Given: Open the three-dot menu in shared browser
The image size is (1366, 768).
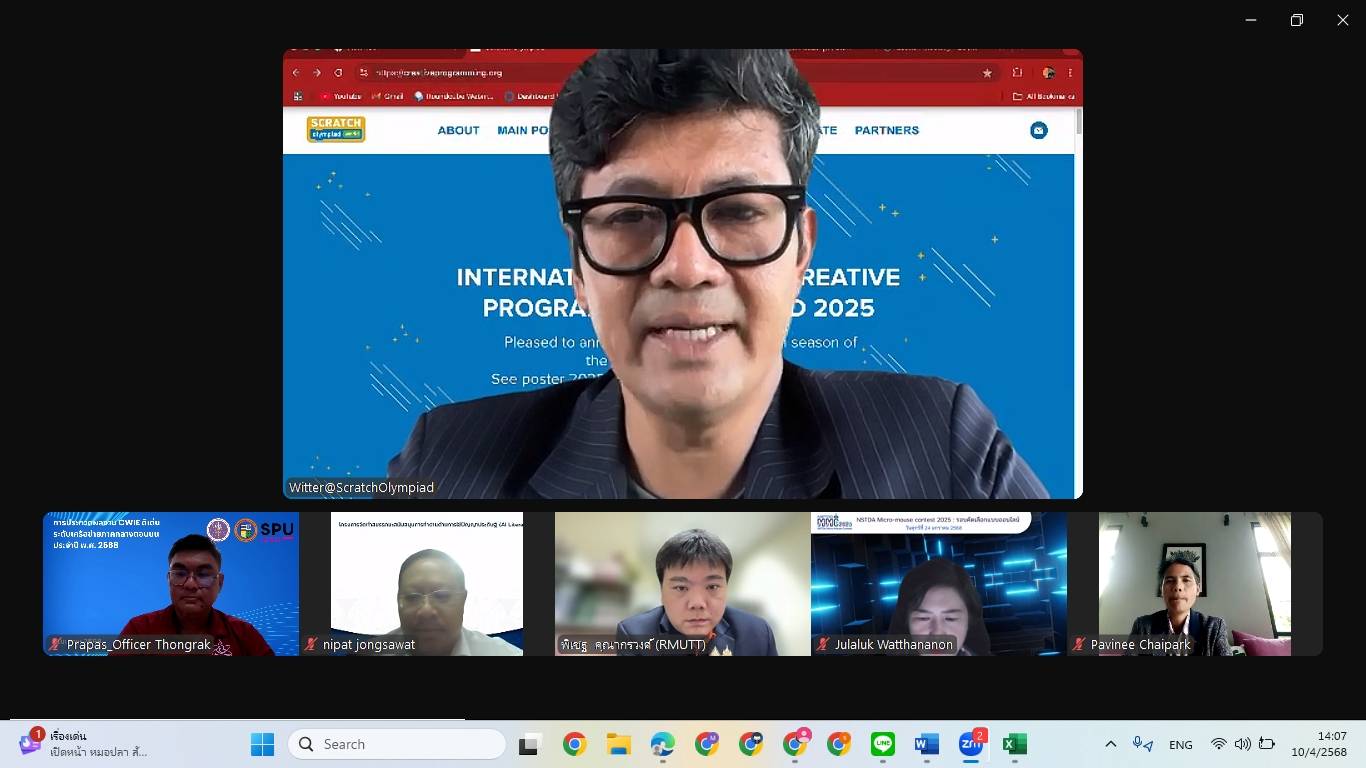Looking at the screenshot, I should coord(1070,72).
